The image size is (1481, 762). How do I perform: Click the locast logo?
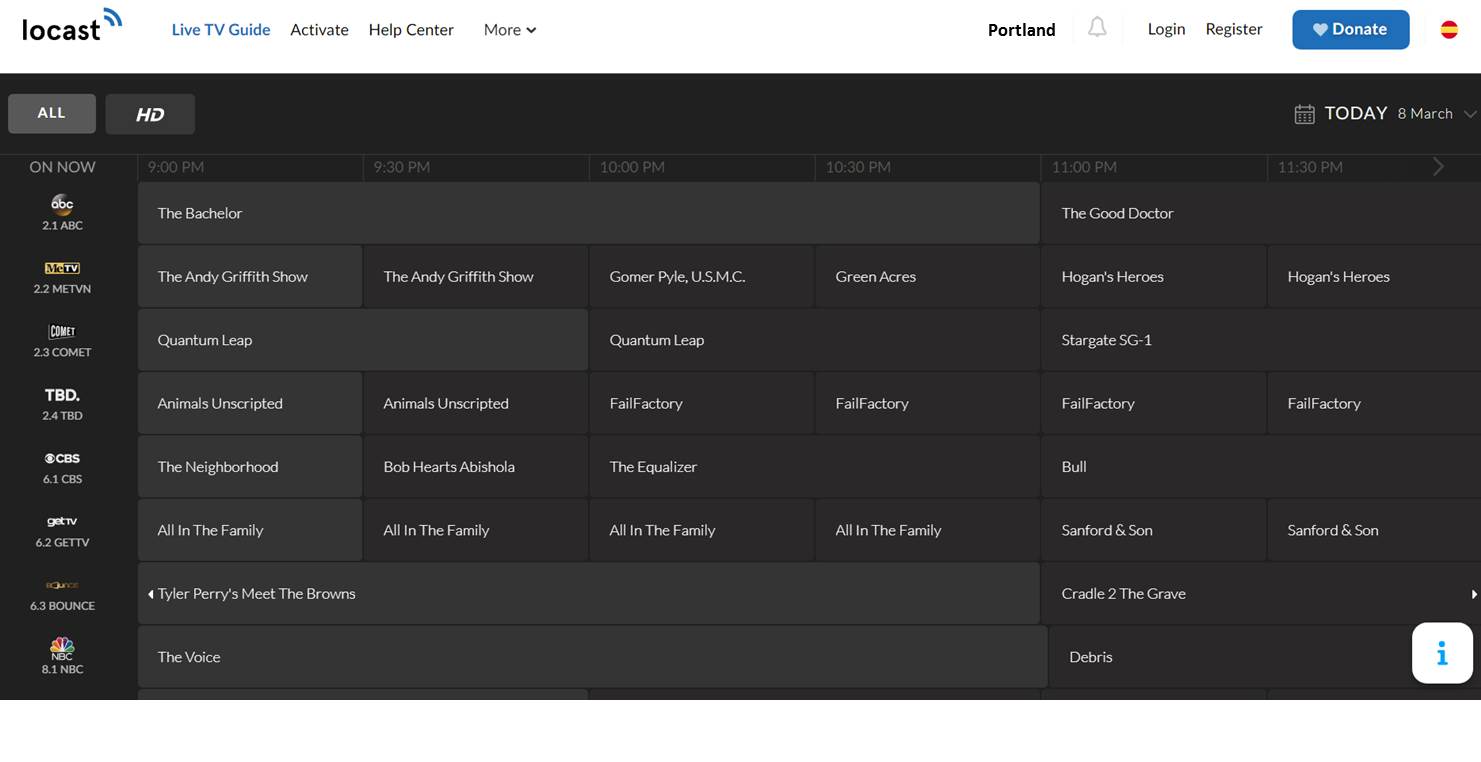[71, 27]
